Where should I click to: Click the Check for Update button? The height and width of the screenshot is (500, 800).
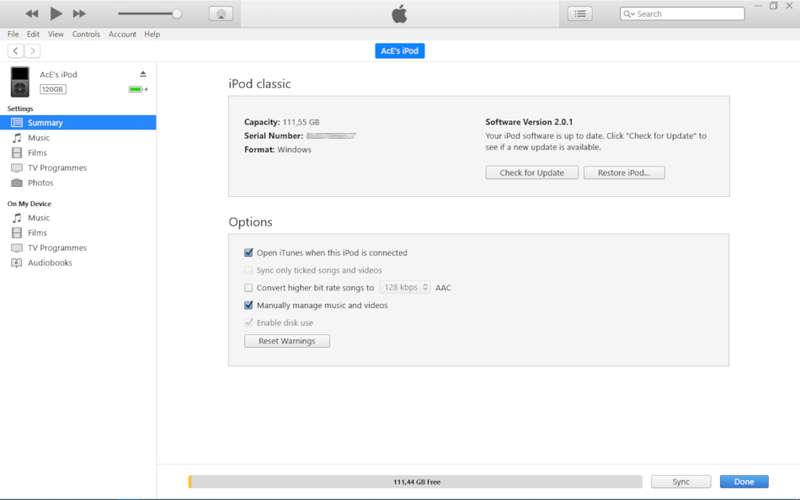(x=532, y=172)
